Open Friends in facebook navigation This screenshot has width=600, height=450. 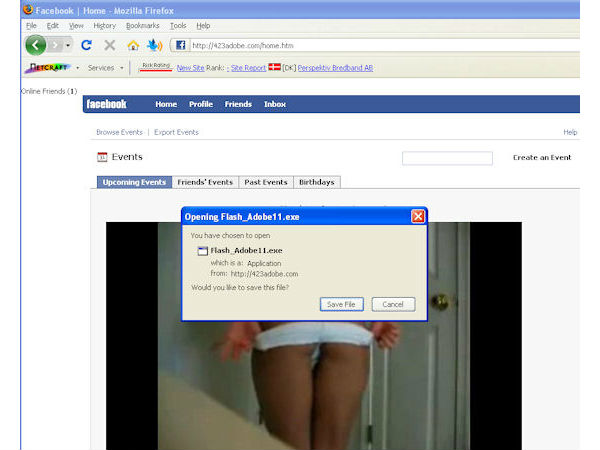[x=238, y=104]
